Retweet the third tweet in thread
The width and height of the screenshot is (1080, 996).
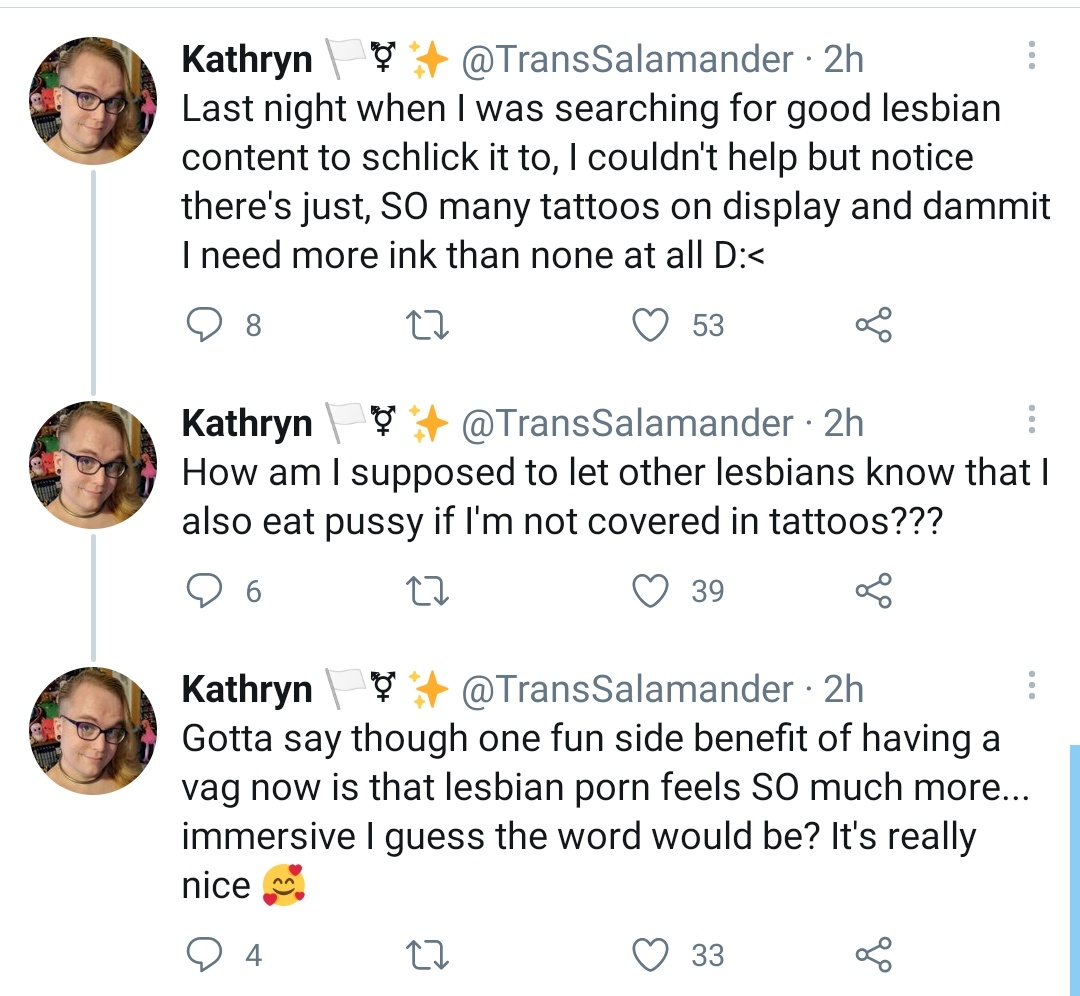point(427,955)
